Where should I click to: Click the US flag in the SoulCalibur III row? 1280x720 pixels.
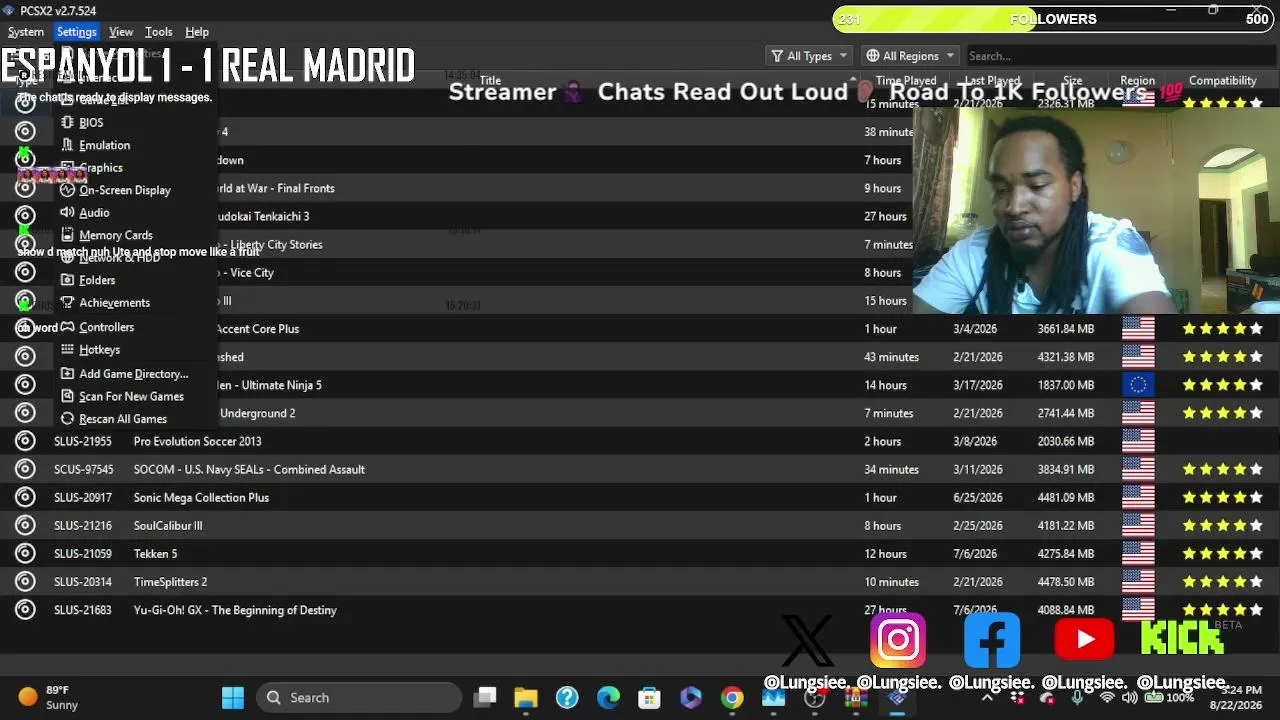point(1138,526)
